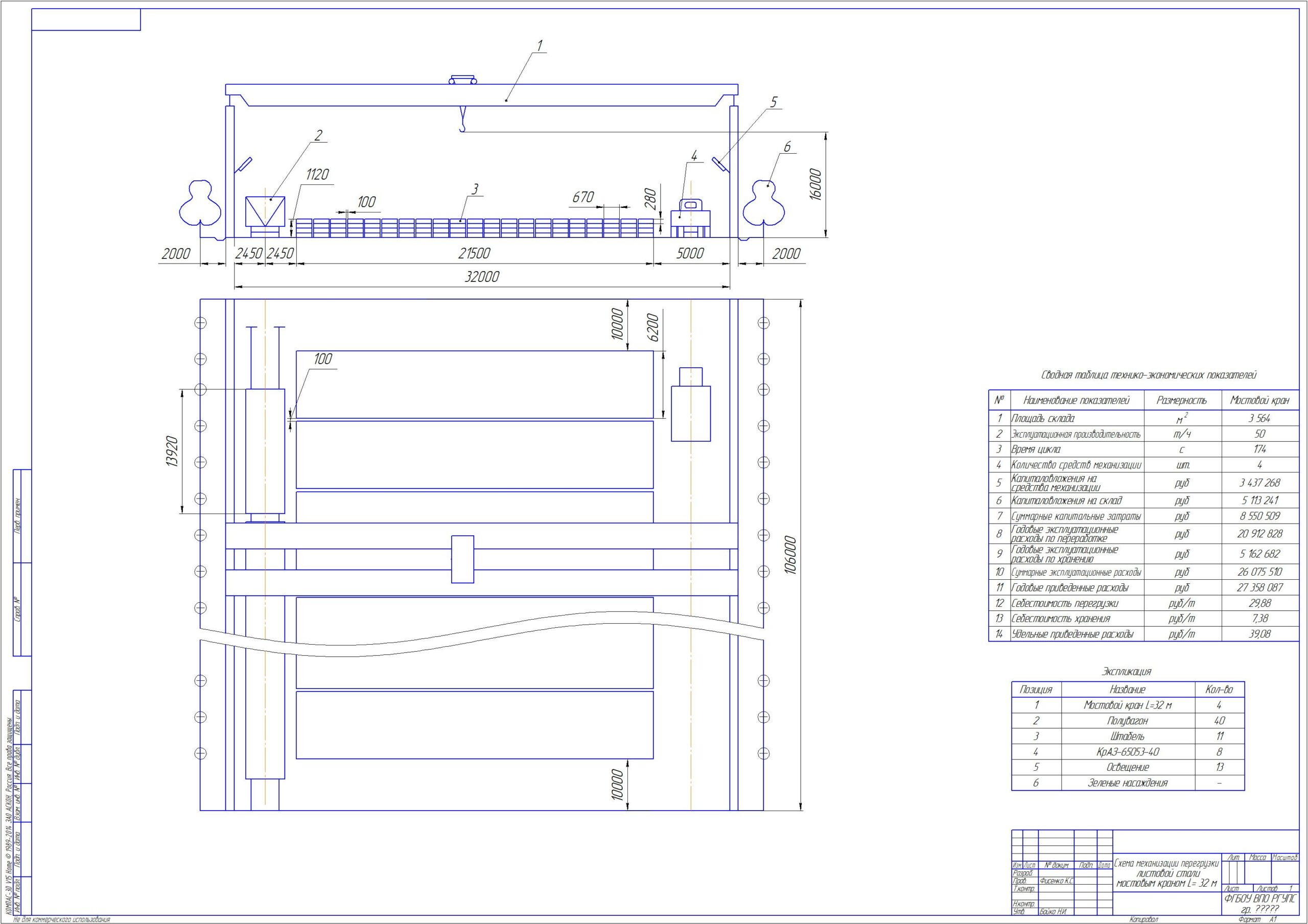Image resolution: width=1308 pixels, height=924 pixels.
Task: Click the 'Мостовой кран L=32 м' entry
Action: [1128, 705]
